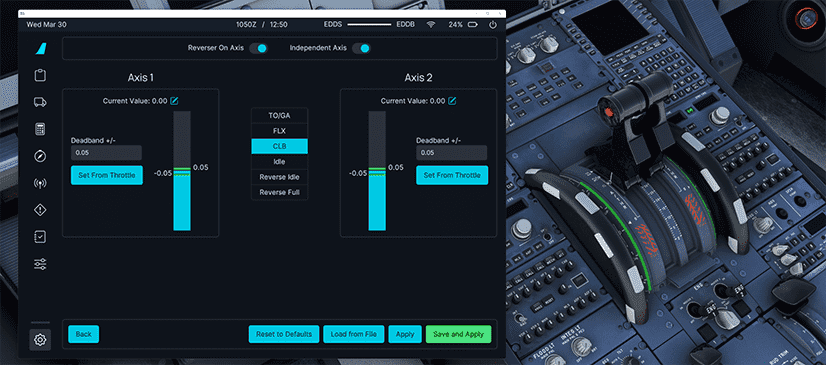826x365 pixels.
Task: Open the failures warning diamond icon
Action: point(40,210)
